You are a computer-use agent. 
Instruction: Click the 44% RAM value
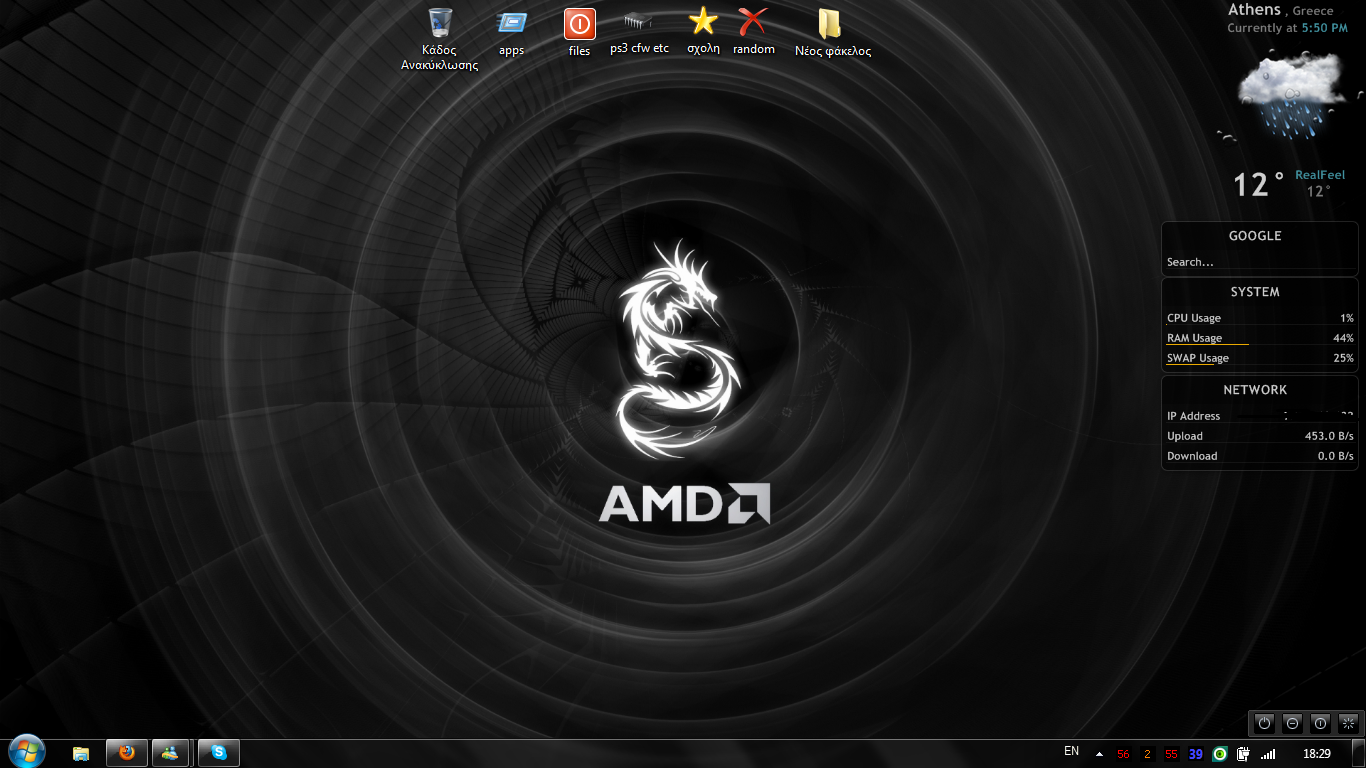(x=1343, y=338)
